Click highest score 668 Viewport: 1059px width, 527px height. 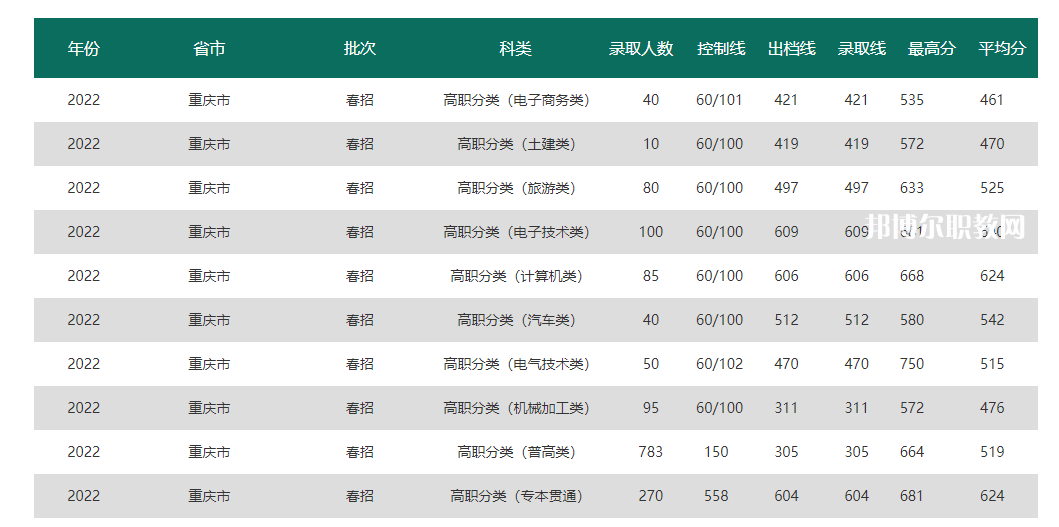coord(912,276)
